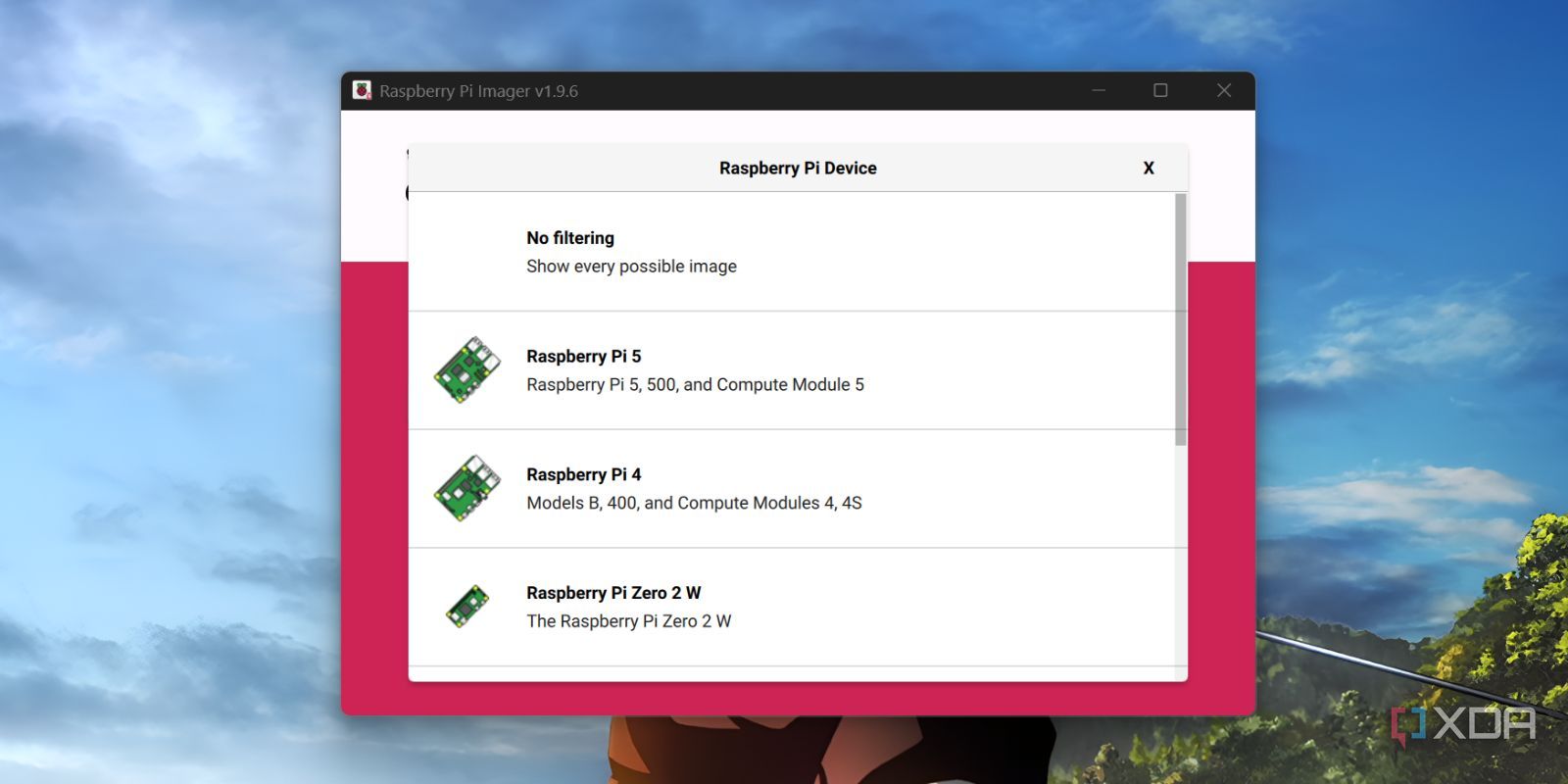1568x784 pixels.
Task: Pick the Raspberry Pi 4 entry title
Action: pyautogui.click(x=583, y=474)
